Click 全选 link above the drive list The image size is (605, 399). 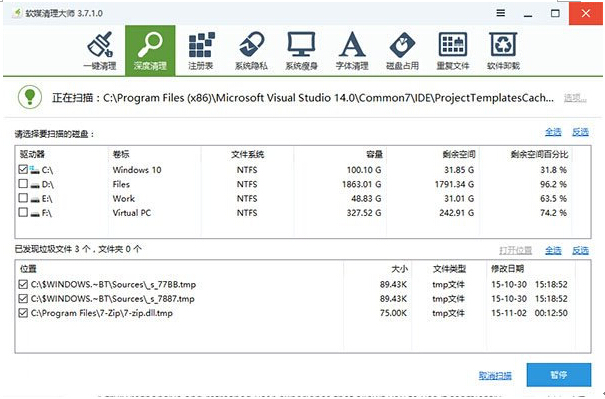tap(553, 132)
